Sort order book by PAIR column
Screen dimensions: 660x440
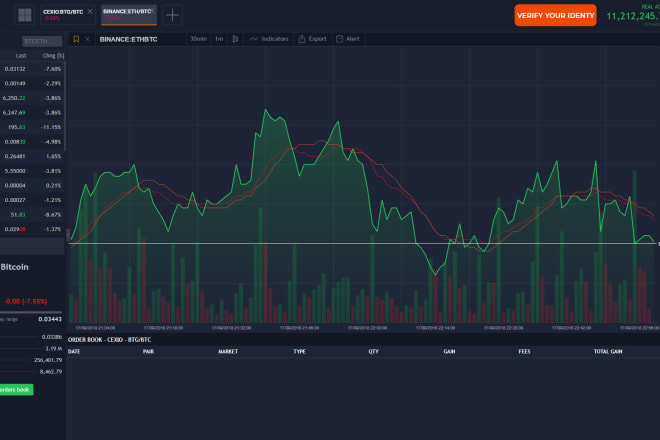pyautogui.click(x=149, y=352)
